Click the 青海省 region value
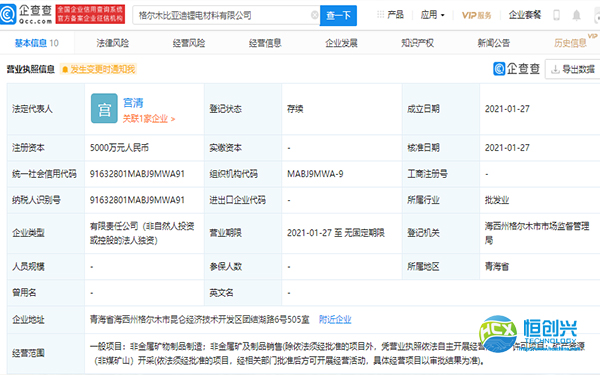The width and height of the screenshot is (600, 375). coord(497,266)
